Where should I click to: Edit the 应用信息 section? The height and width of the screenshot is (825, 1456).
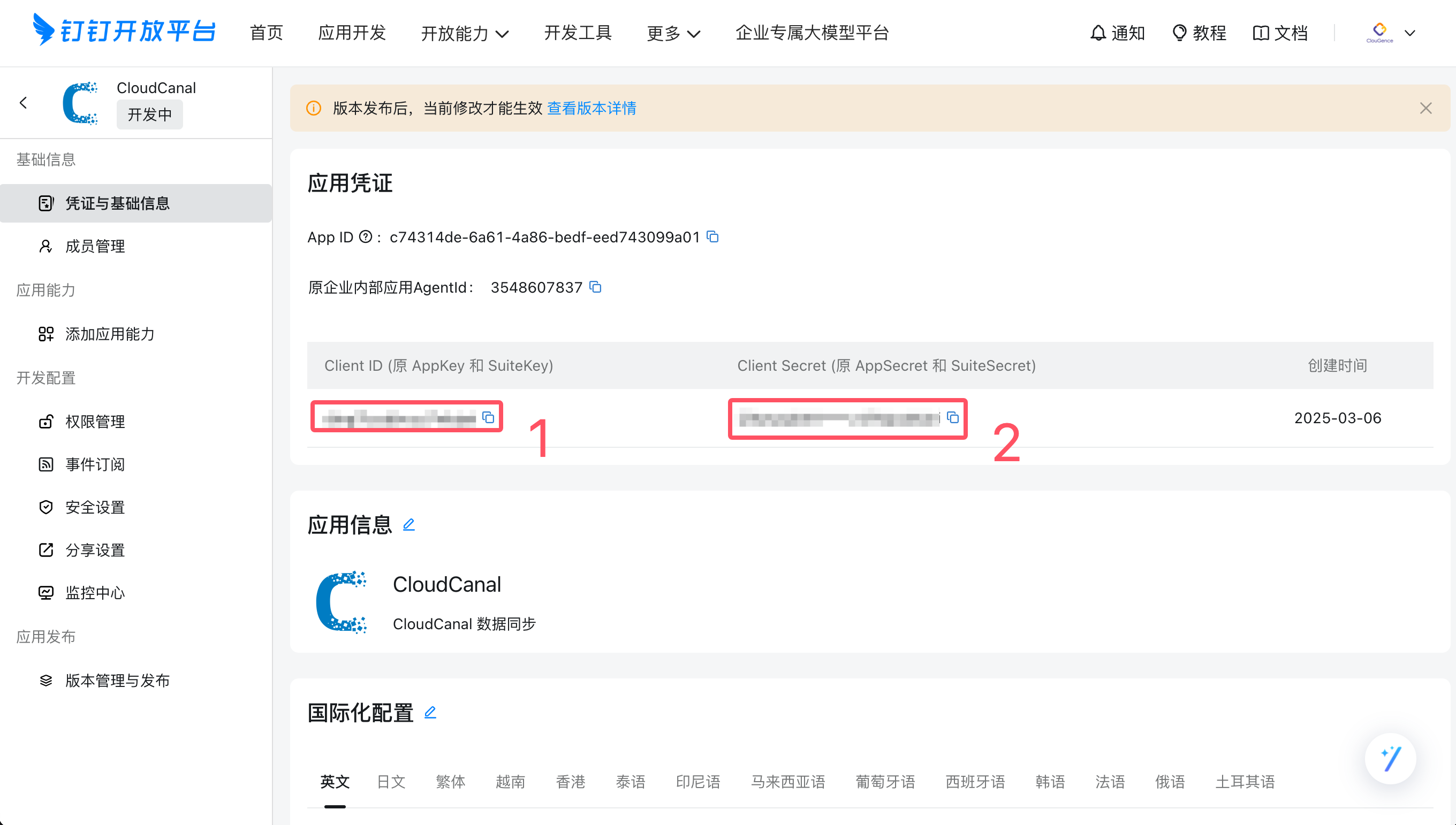[x=408, y=525]
